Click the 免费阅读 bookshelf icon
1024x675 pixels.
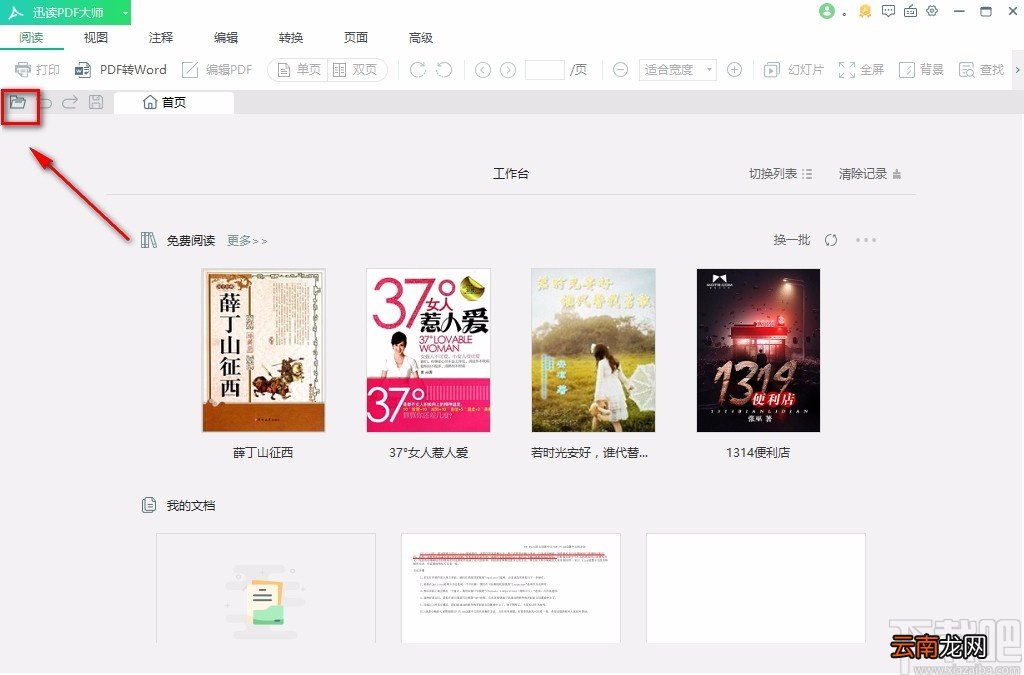(149, 240)
